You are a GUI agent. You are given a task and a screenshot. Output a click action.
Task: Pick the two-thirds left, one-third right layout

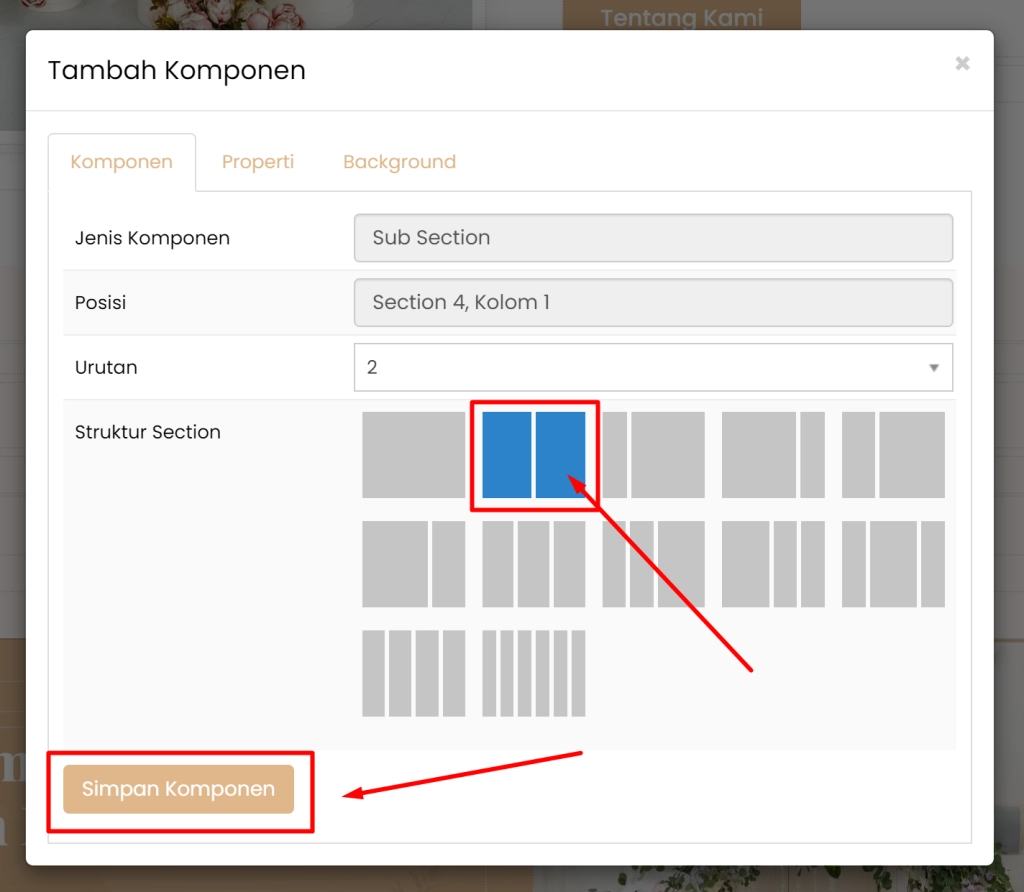pos(413,564)
